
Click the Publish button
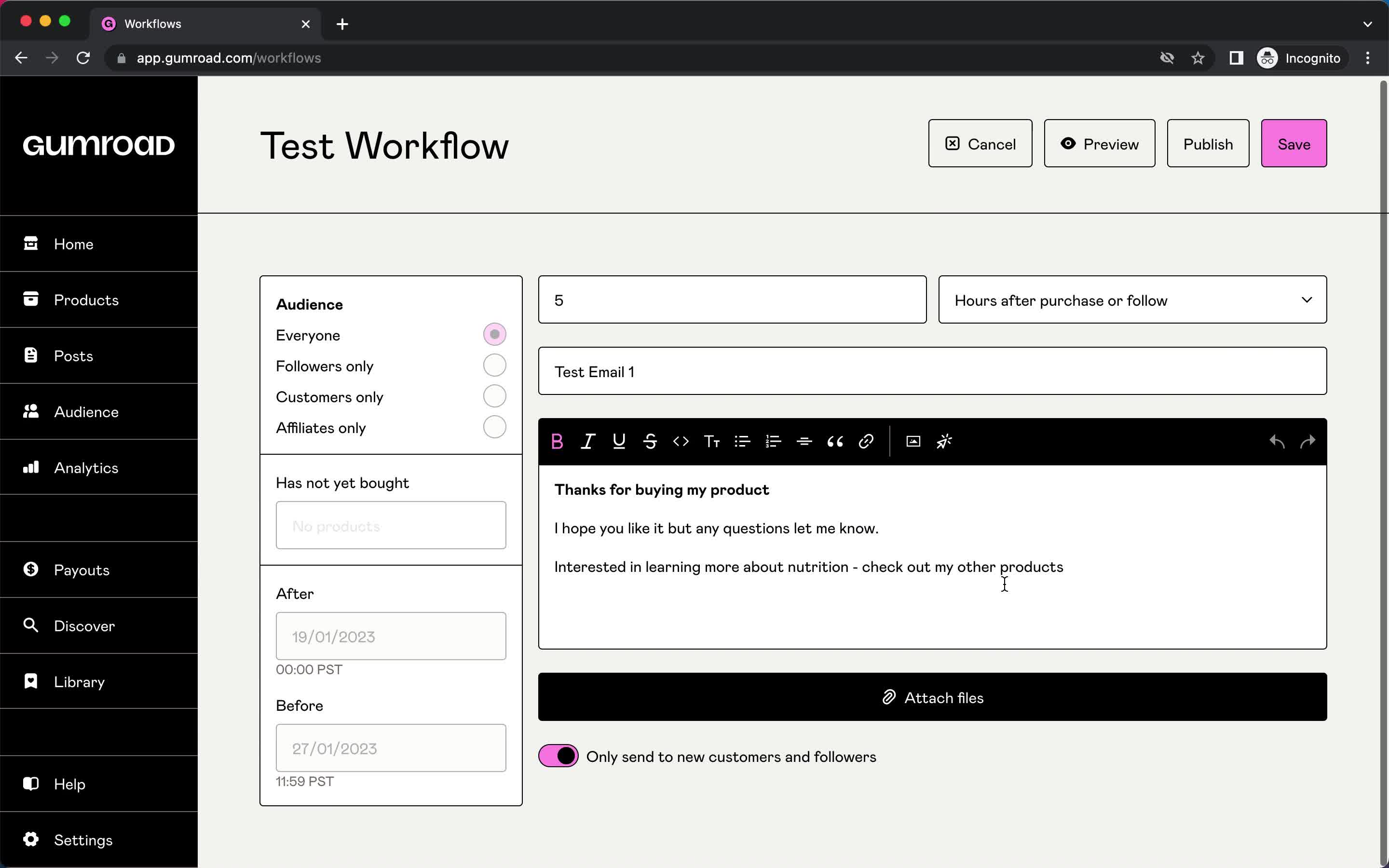[x=1207, y=143]
